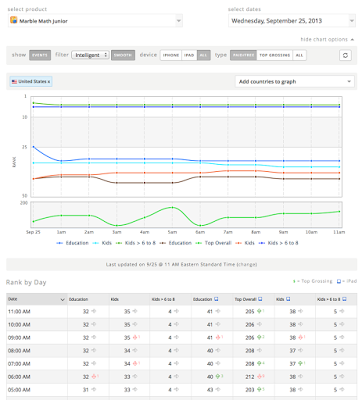Toggle the SMOOTH filter button

[123, 55]
